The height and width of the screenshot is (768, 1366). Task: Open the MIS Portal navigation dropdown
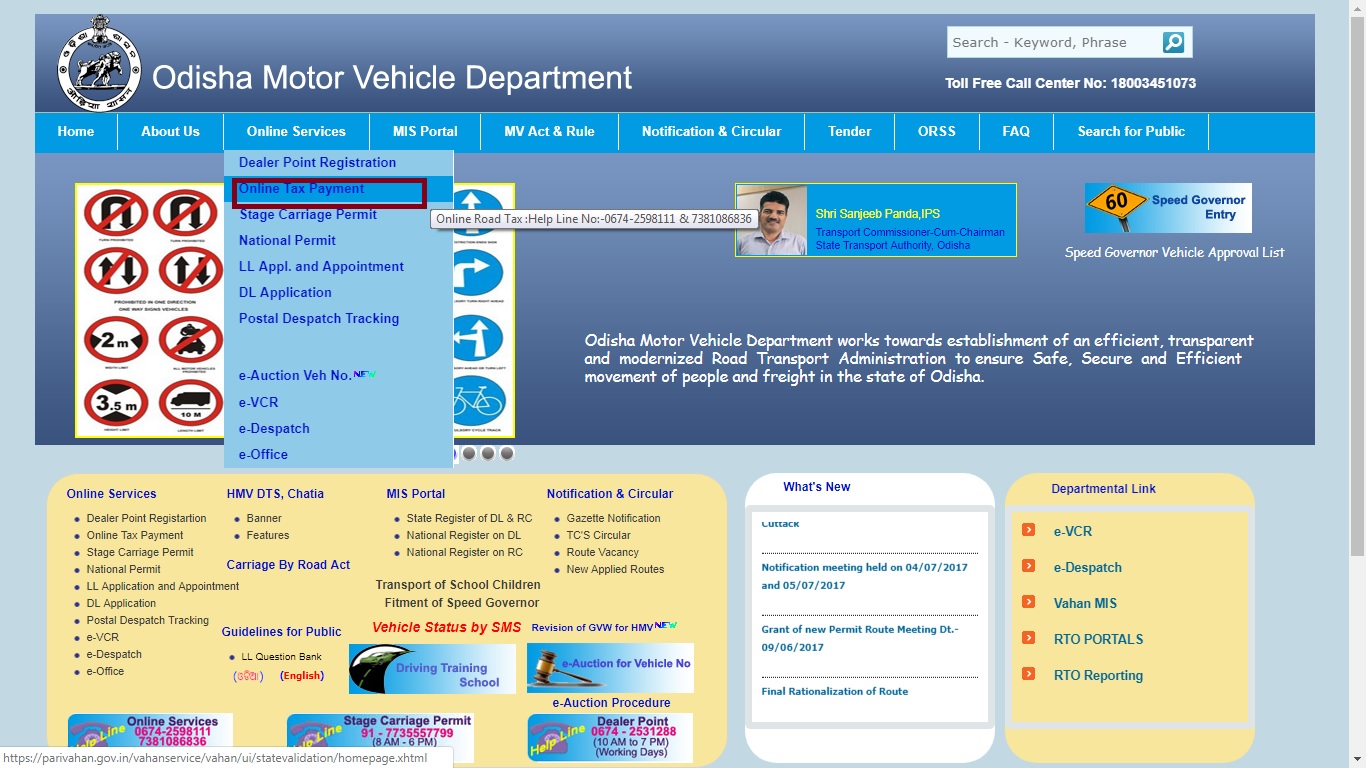click(424, 131)
